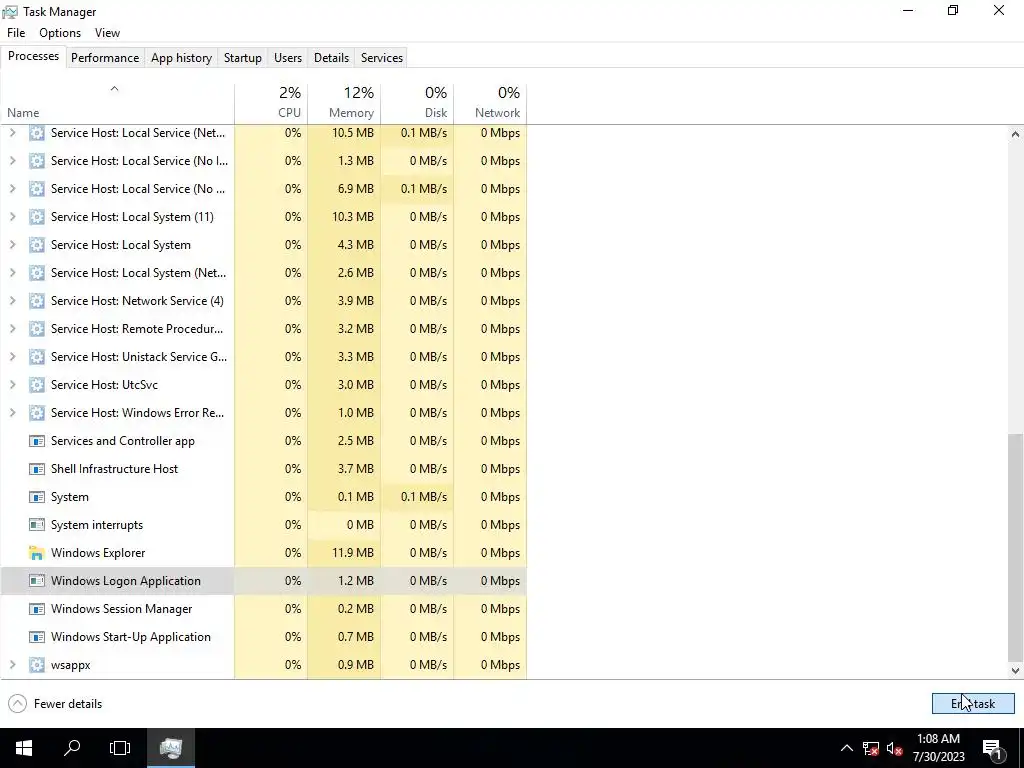Click the muted speaker tray icon
The image size is (1024, 768).
pyautogui.click(x=895, y=748)
